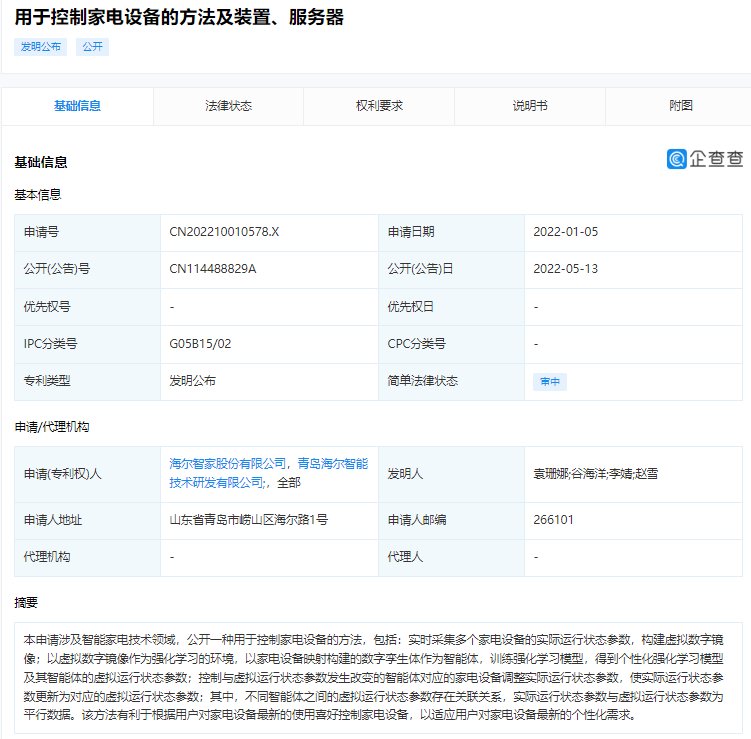Select publication number CN114488829A

click(x=213, y=269)
